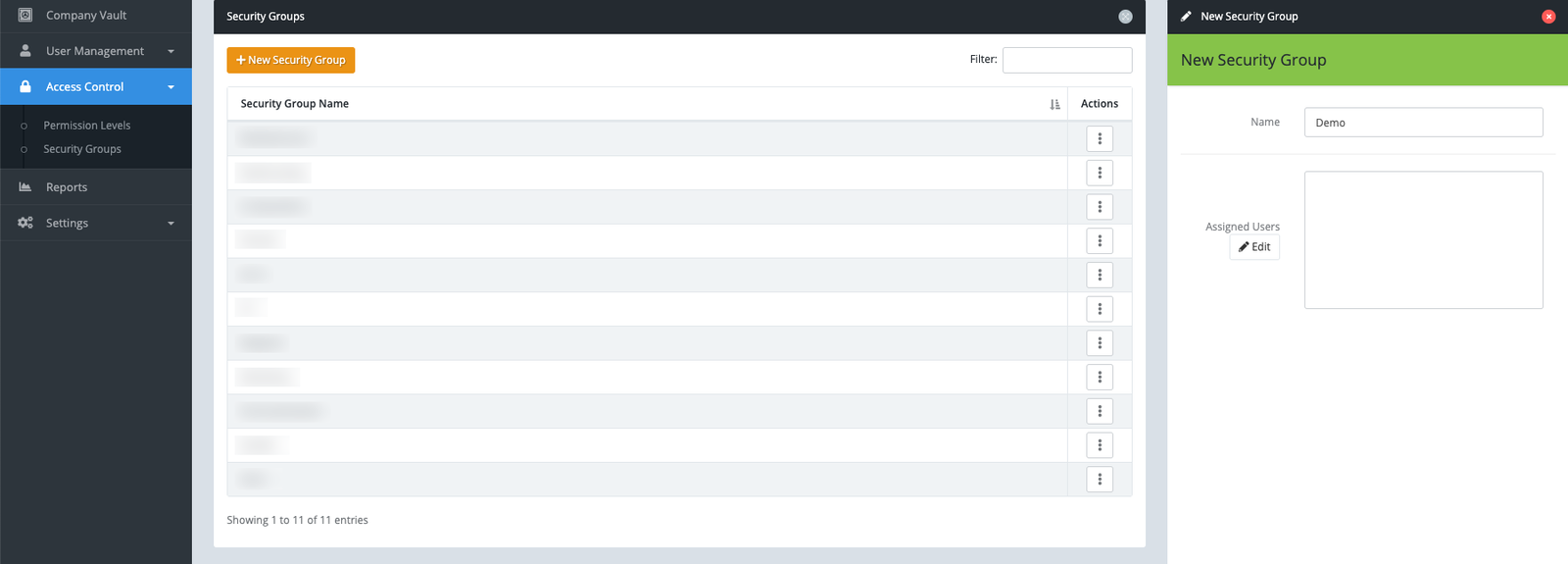Open Security Groups submenu item
1568x564 pixels.
click(82, 149)
